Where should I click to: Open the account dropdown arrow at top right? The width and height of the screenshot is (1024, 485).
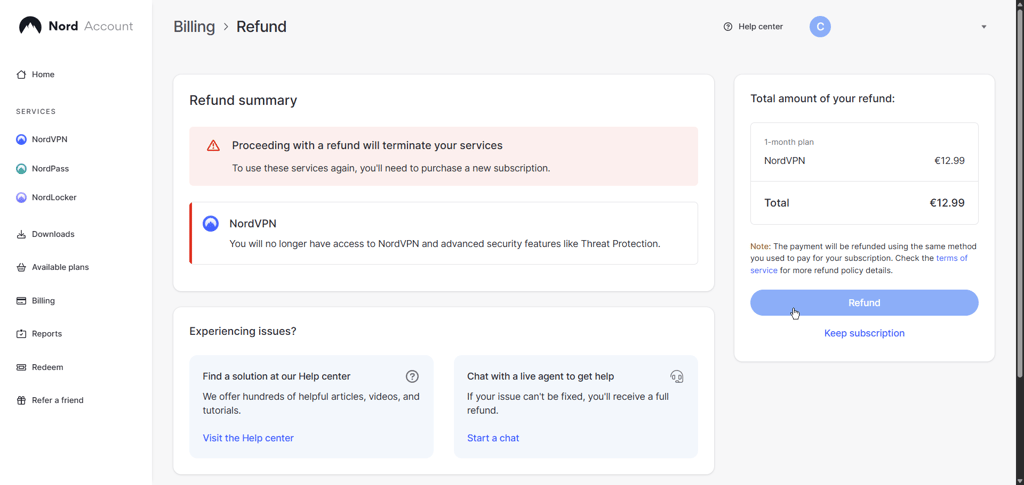point(984,27)
